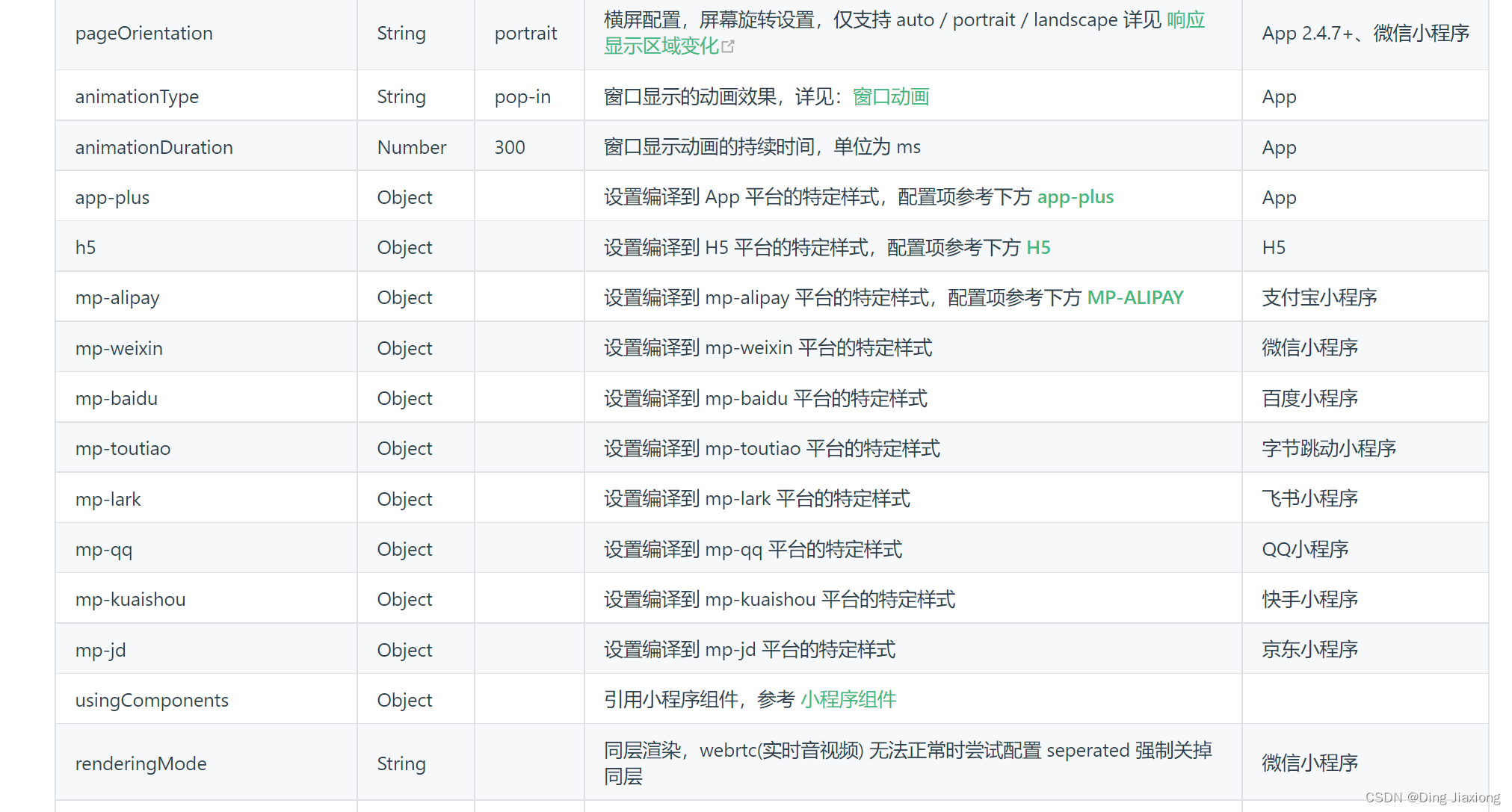Click the QQ小程序 platform cell

click(x=1366, y=549)
